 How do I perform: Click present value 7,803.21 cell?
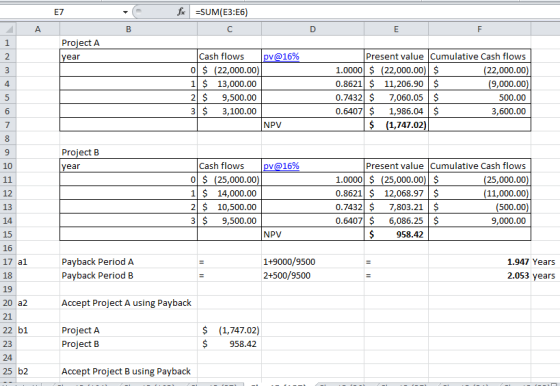(x=396, y=207)
